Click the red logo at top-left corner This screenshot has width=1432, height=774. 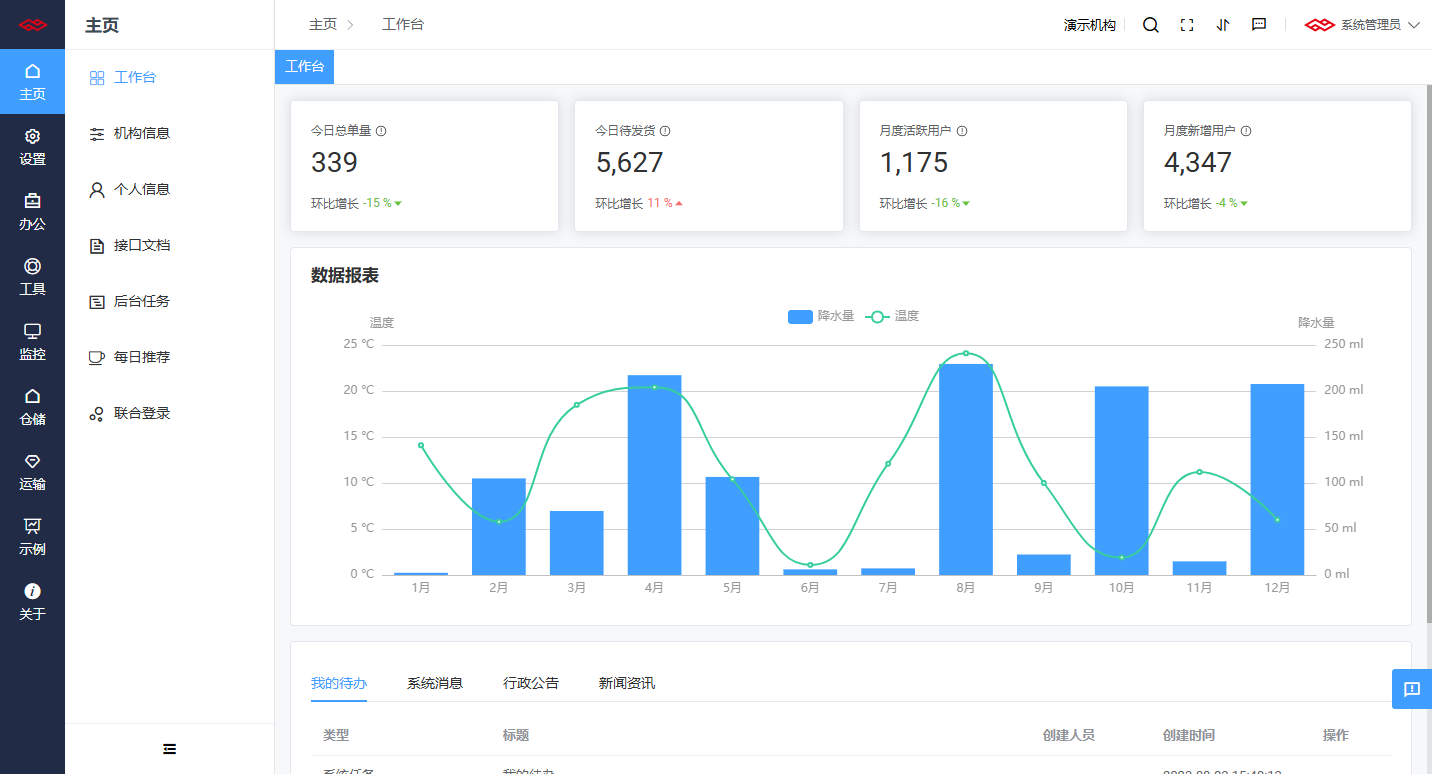point(32,25)
